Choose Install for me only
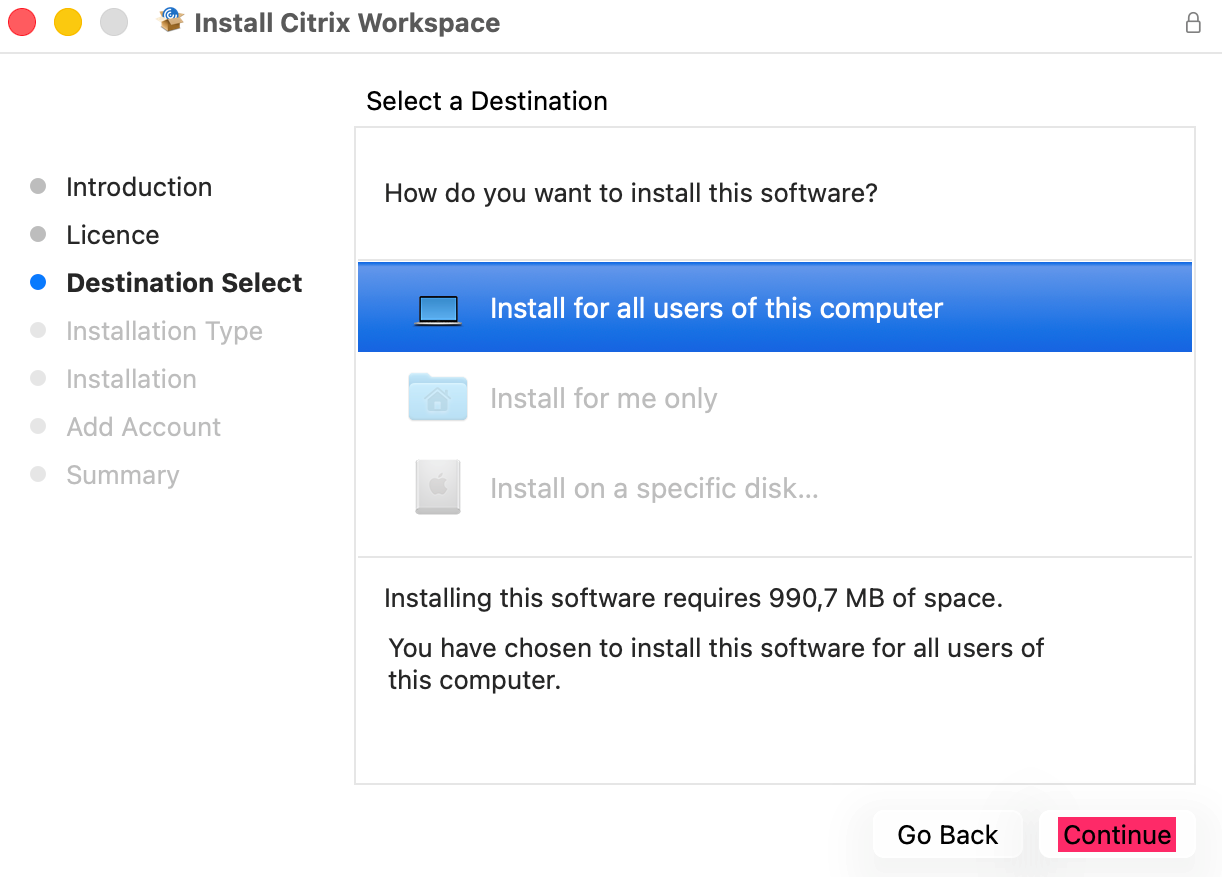The image size is (1222, 877). tap(603, 399)
